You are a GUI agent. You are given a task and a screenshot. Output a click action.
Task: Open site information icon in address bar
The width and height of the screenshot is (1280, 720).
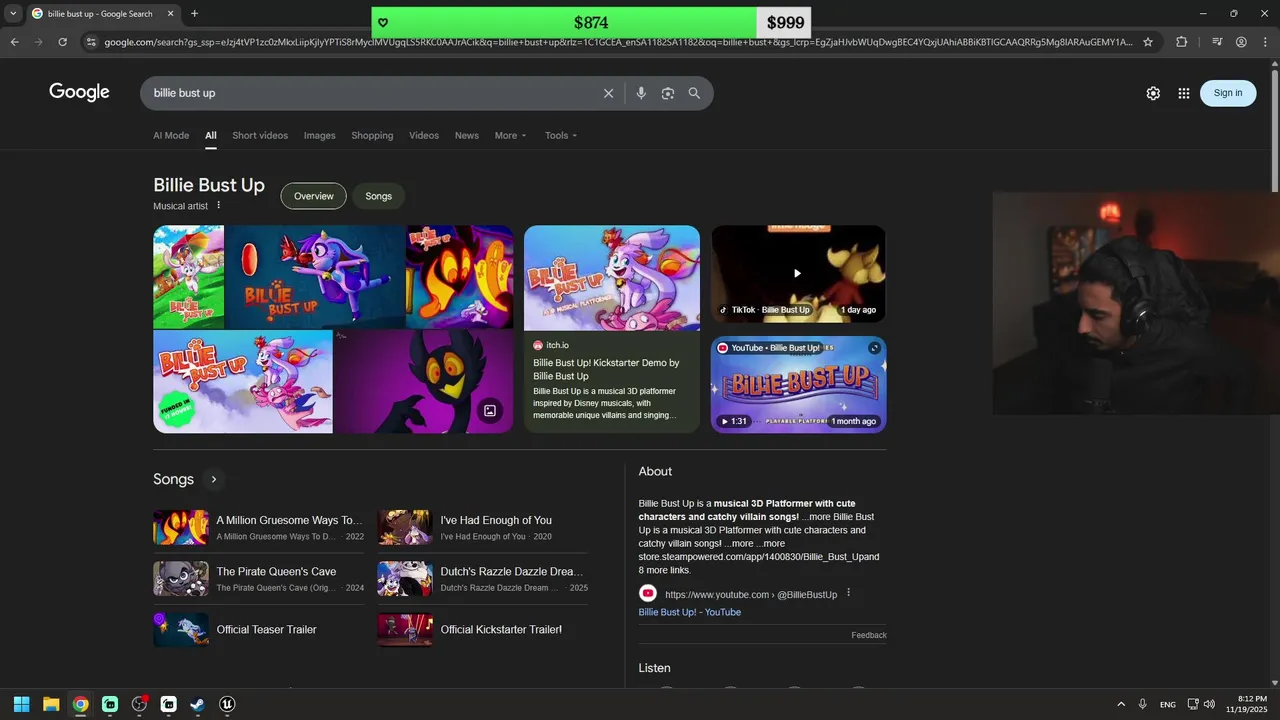tap(91, 42)
